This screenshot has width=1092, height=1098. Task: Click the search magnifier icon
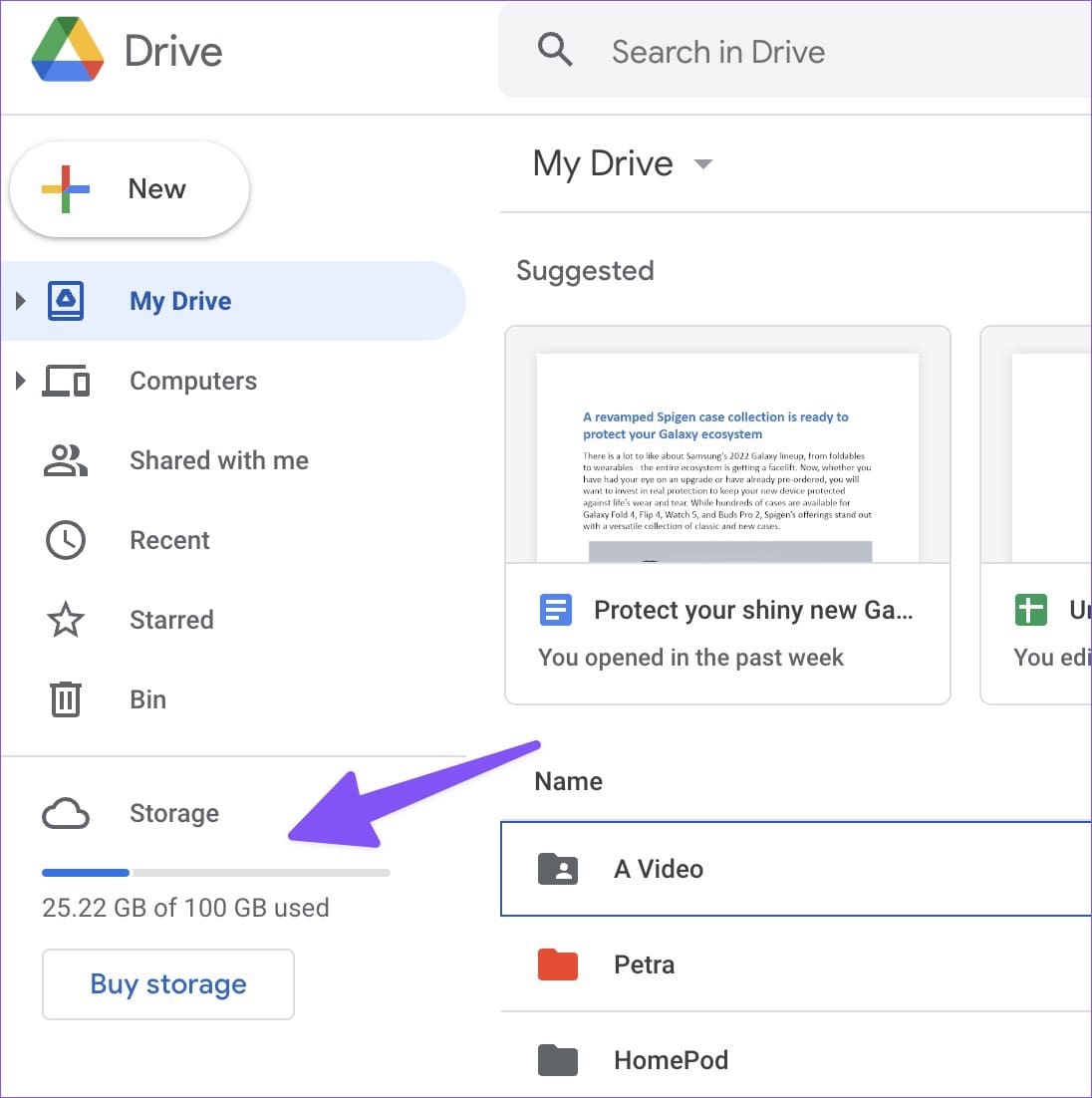click(555, 49)
